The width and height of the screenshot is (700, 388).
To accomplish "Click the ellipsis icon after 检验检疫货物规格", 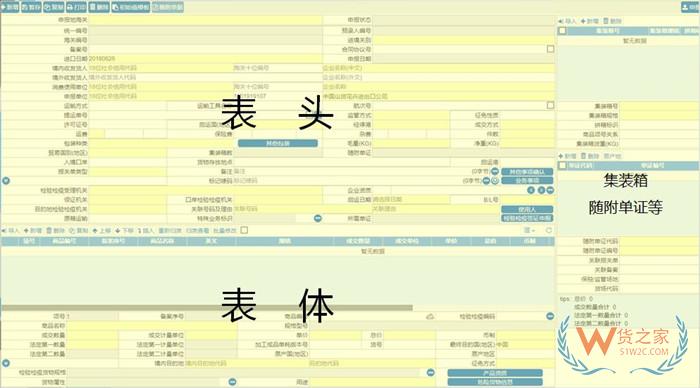I will pos(430,372).
